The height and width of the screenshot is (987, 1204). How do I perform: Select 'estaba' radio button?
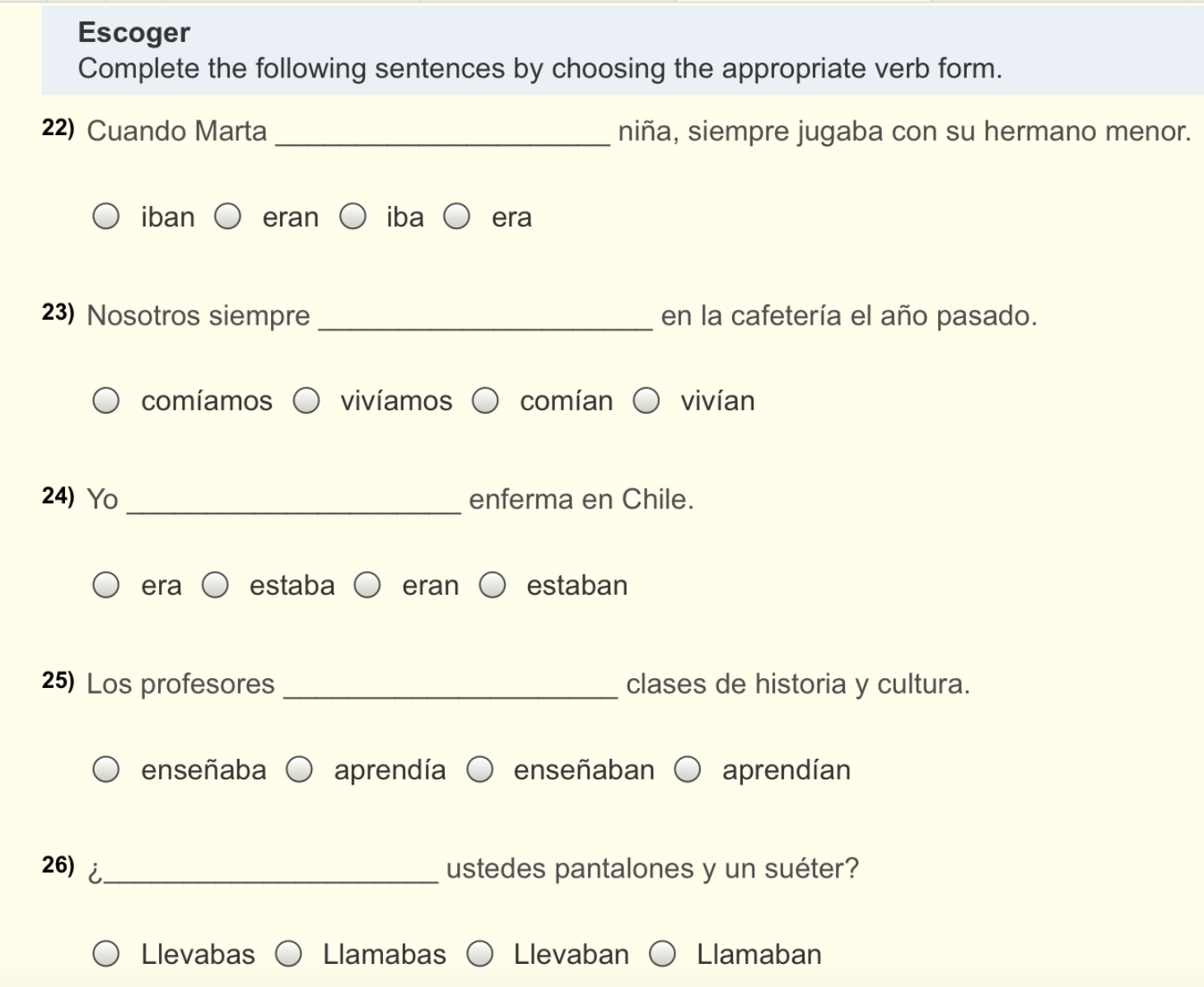coord(216,586)
